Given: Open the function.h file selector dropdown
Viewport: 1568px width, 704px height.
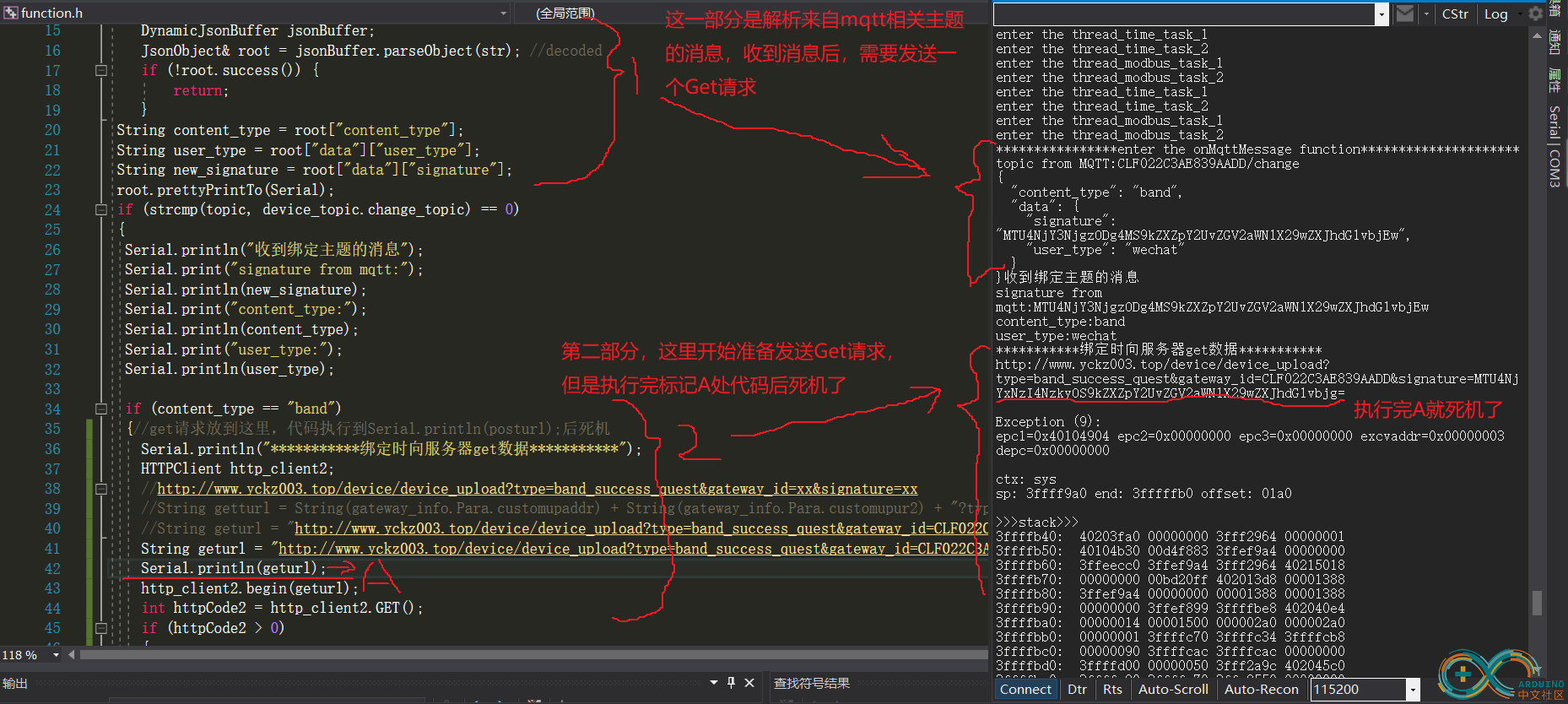Looking at the screenshot, I should [504, 13].
